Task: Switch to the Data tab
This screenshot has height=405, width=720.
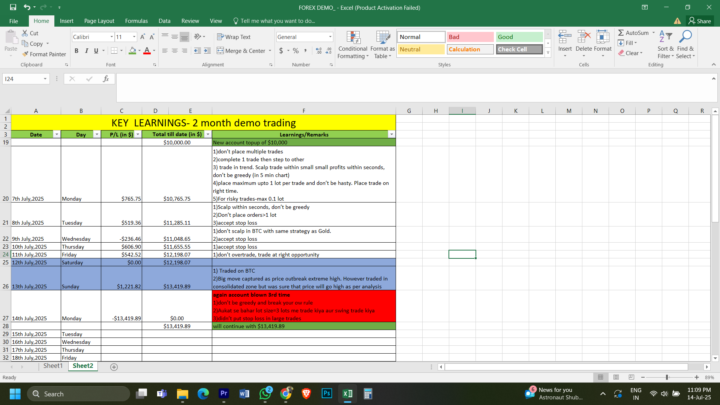Action: click(x=164, y=21)
